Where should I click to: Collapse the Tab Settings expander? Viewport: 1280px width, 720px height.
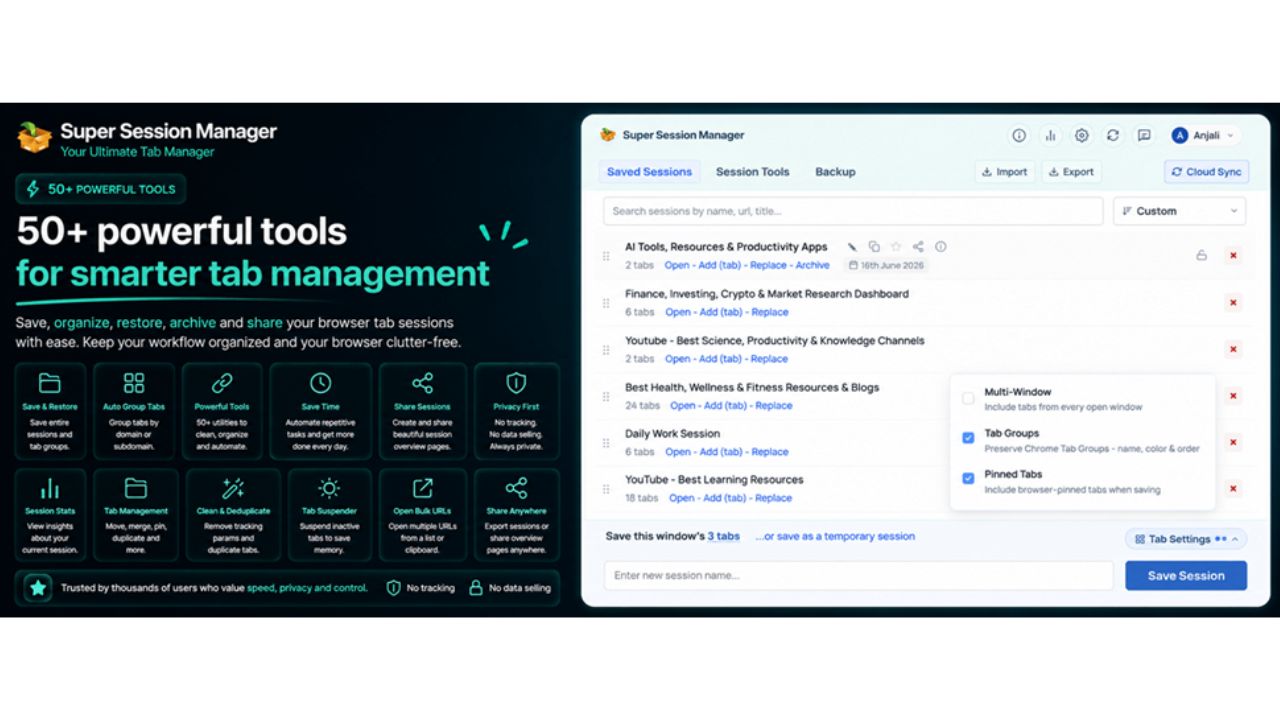pyautogui.click(x=1186, y=539)
